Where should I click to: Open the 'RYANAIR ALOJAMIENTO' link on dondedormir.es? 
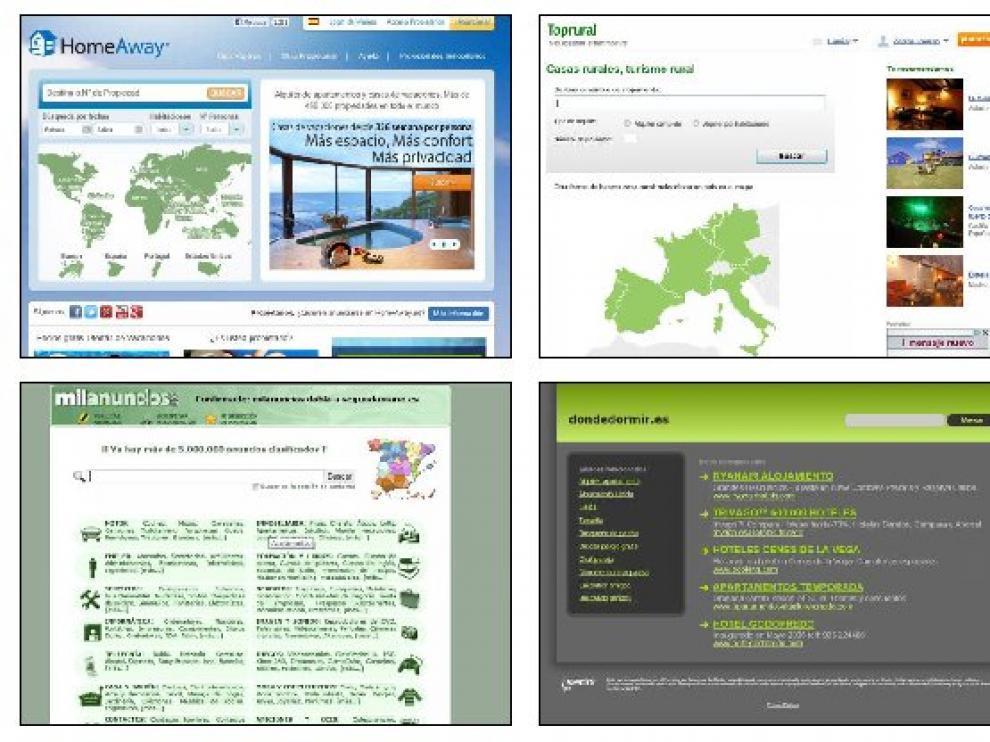773,476
